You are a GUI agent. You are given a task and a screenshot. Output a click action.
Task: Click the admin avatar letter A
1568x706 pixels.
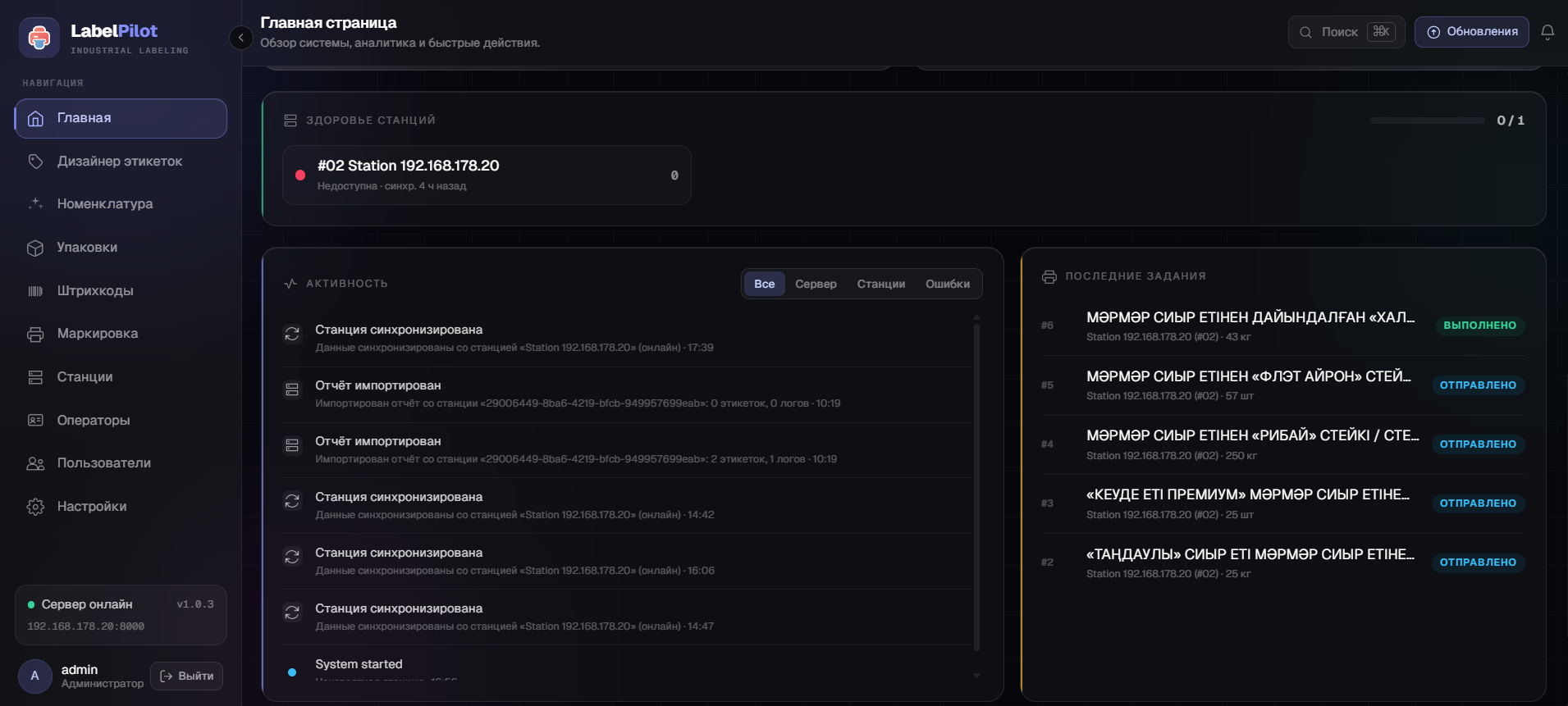click(x=34, y=676)
